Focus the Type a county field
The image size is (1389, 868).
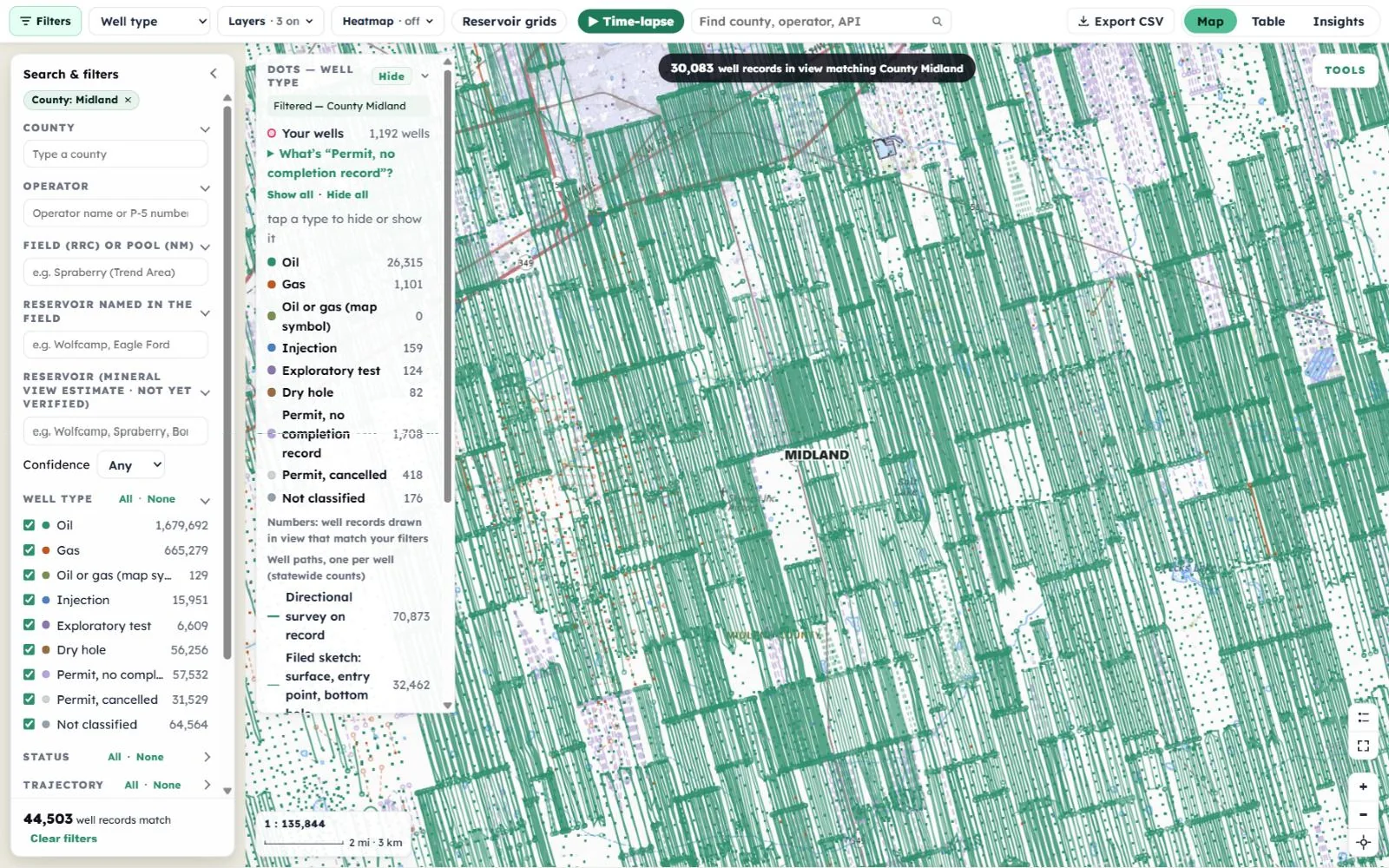[115, 154]
